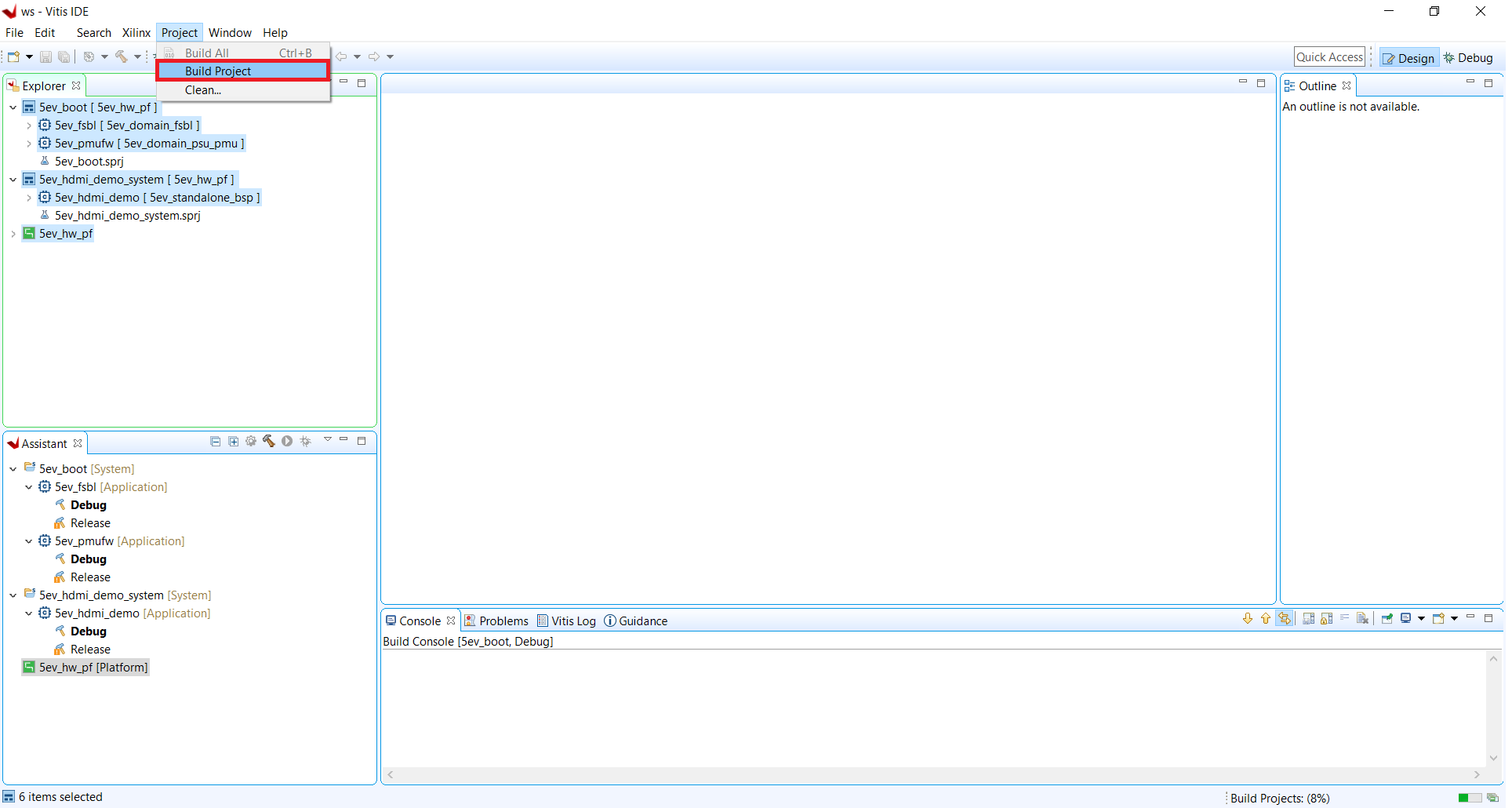Collapse 5ev_hdmi_demo_system in Assistant panel
The image size is (1512, 808).
[13, 595]
